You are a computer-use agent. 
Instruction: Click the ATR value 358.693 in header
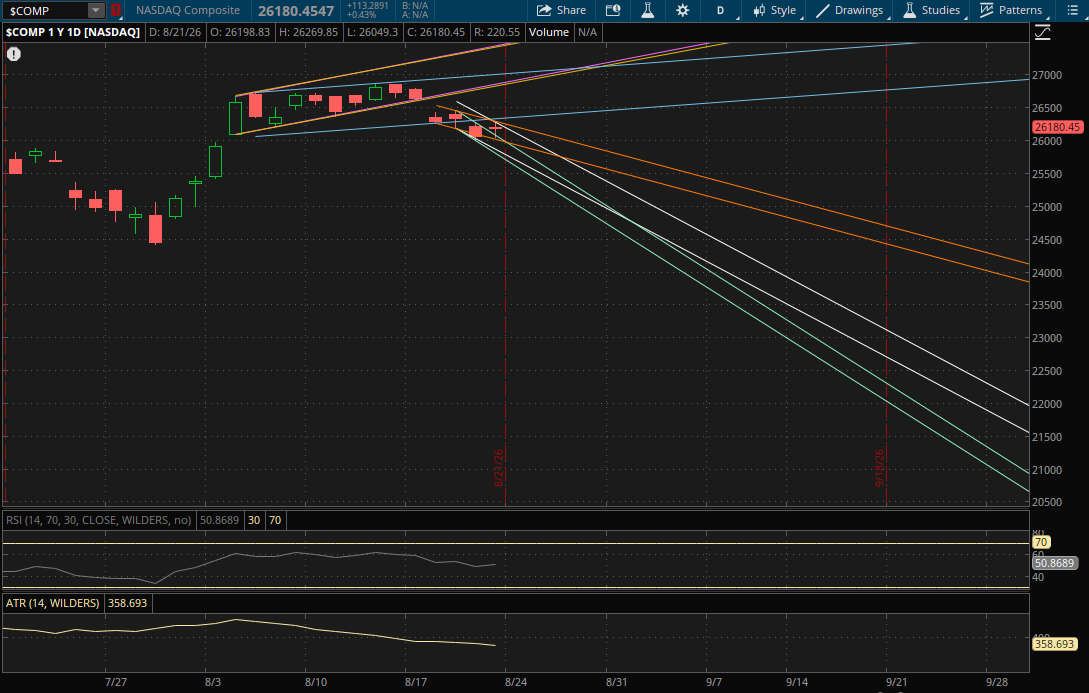[x=128, y=603]
